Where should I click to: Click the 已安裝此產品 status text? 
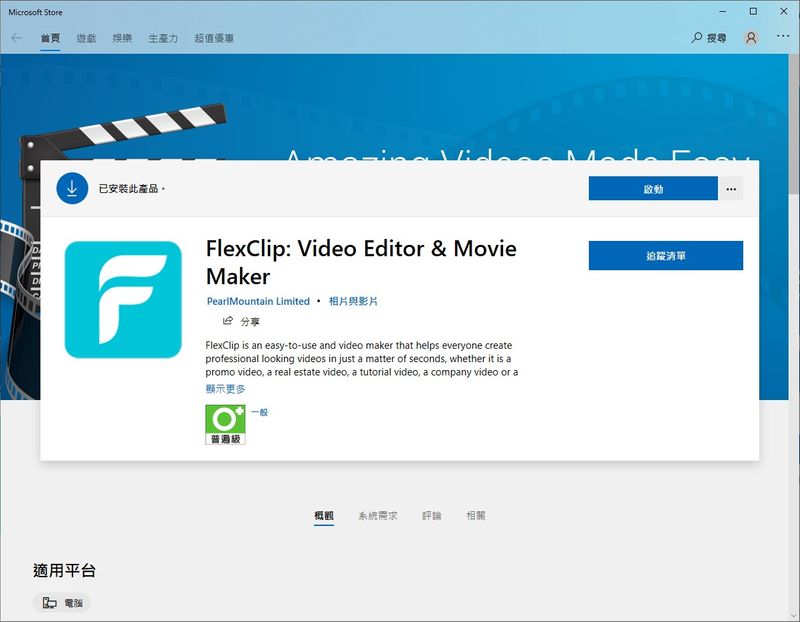pyautogui.click(x=130, y=188)
